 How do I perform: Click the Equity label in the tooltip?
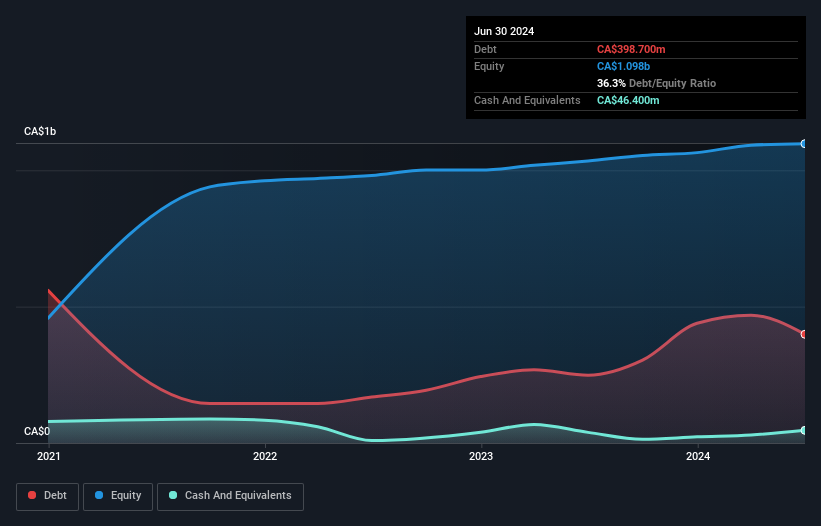point(489,66)
